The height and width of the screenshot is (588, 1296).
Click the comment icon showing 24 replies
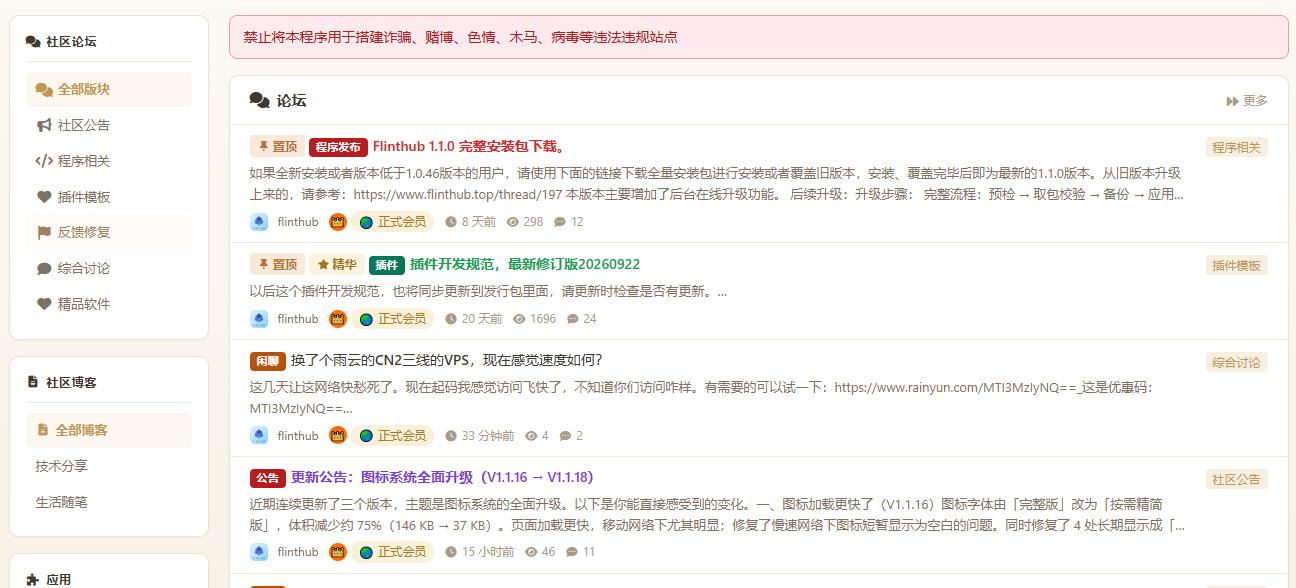[573, 319]
